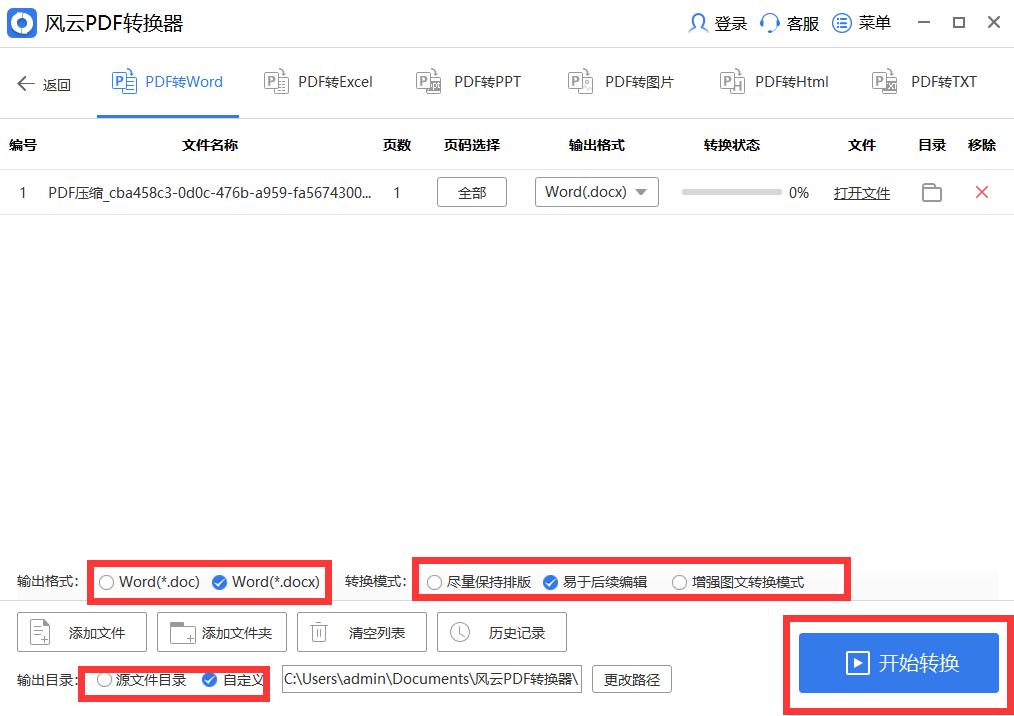The image size is (1014, 716).
Task: Click the 添加文件夹 folder icon
Action: tap(182, 632)
